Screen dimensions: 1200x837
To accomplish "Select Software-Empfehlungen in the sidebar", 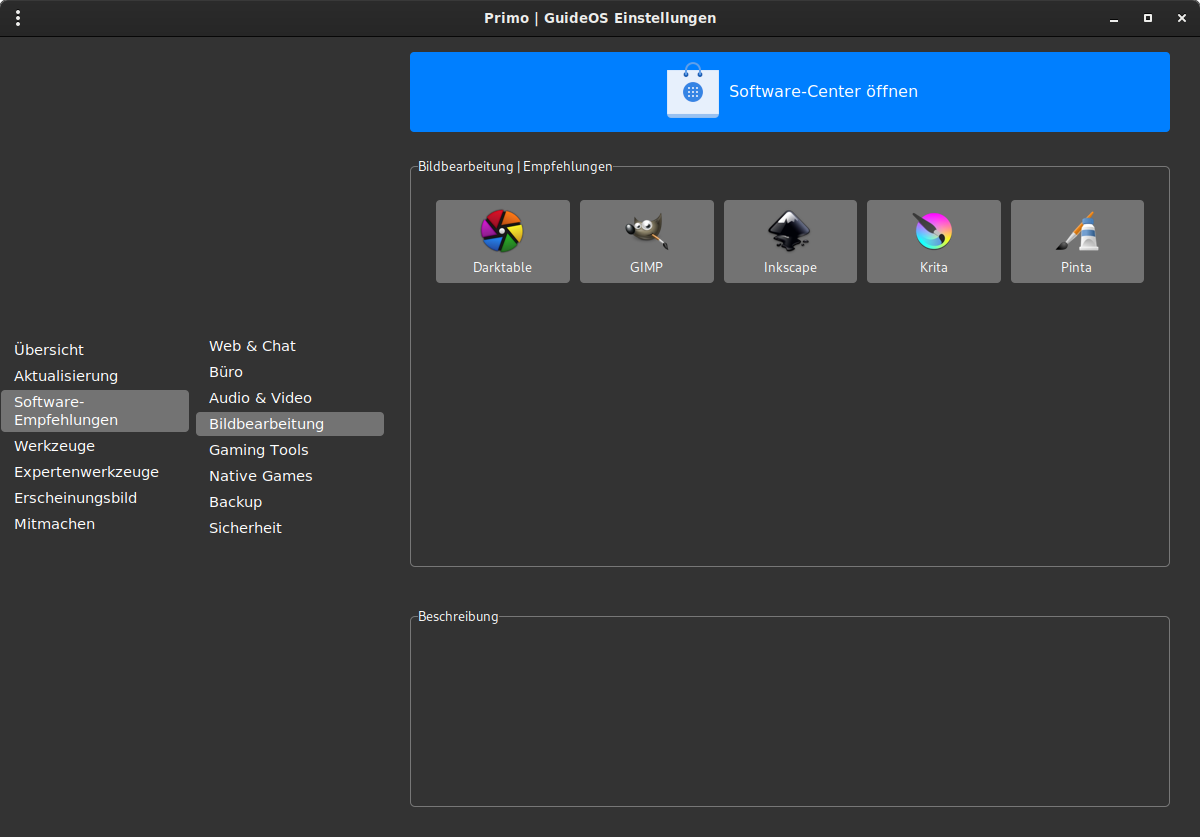I will (x=95, y=411).
